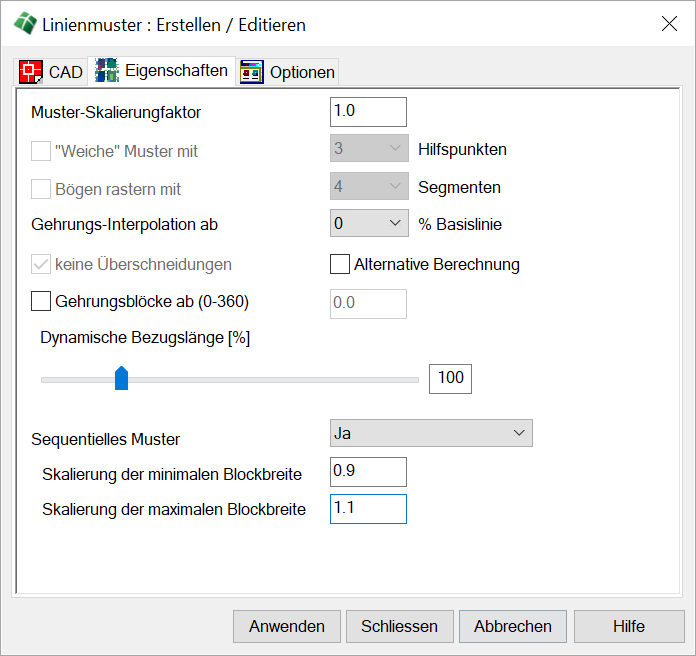The width and height of the screenshot is (696, 656).
Task: Expand the Gehrungs-Interpolation ab percentage dropdown
Action: [x=368, y=224]
